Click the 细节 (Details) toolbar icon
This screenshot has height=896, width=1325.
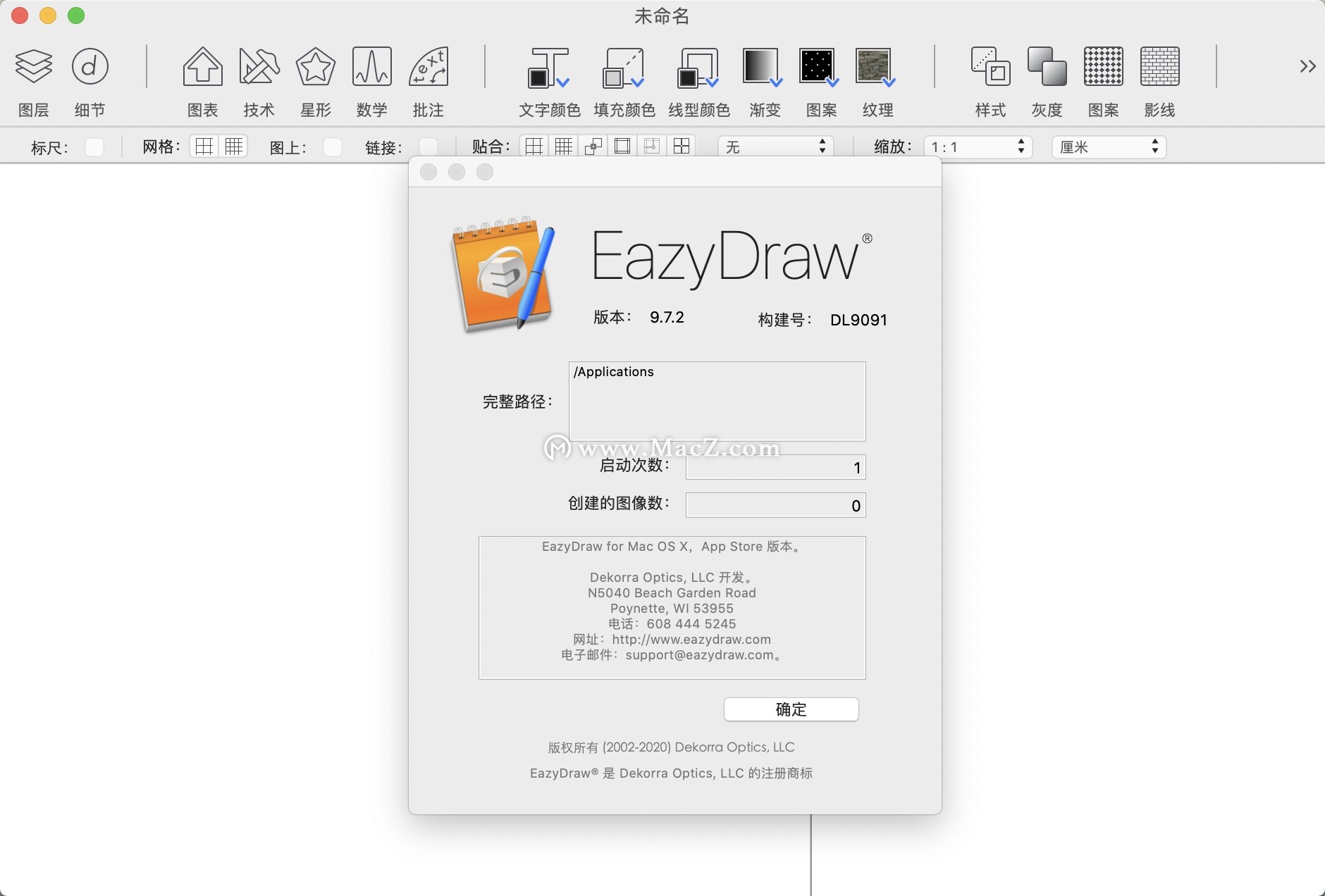click(90, 66)
